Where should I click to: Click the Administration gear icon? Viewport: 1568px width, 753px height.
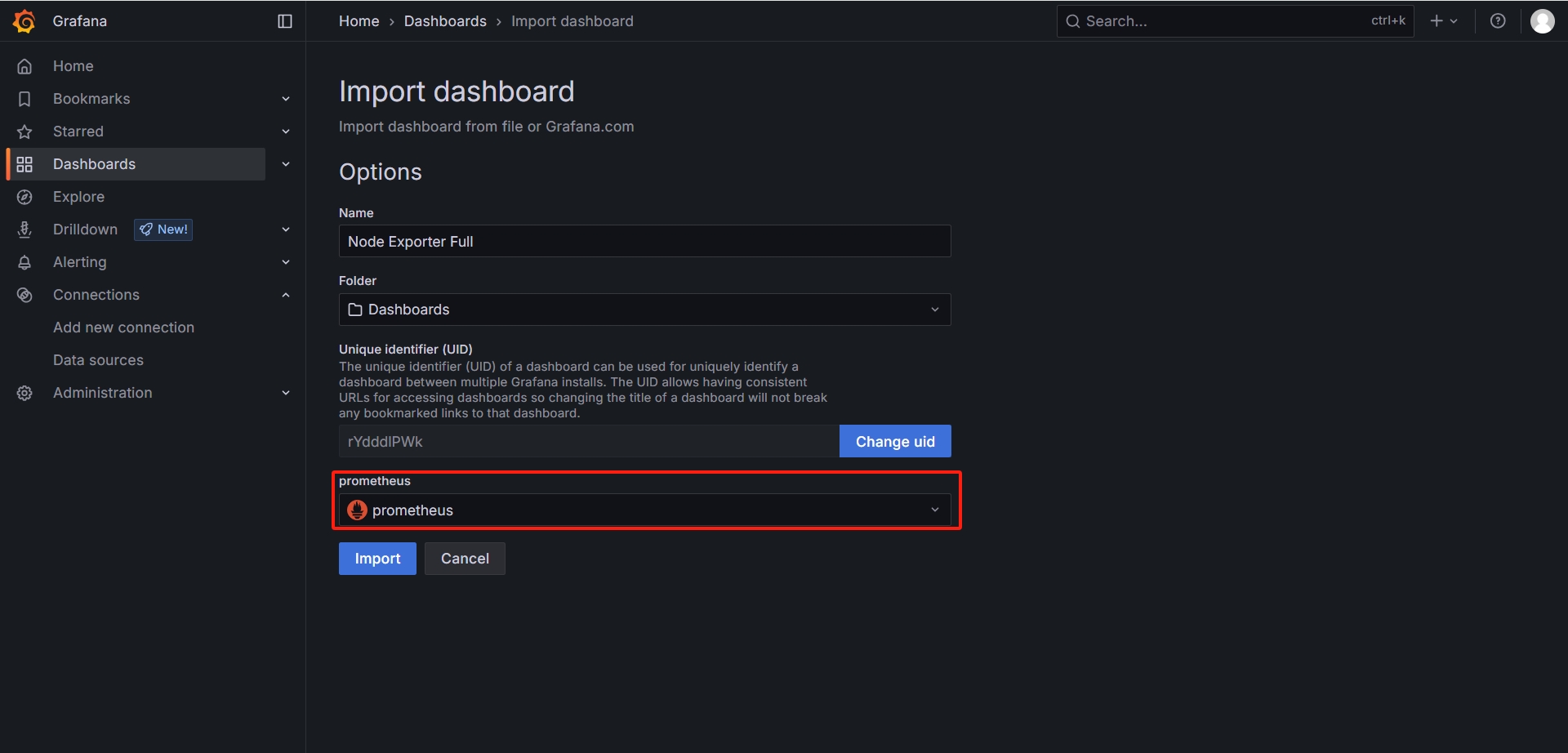coord(24,393)
